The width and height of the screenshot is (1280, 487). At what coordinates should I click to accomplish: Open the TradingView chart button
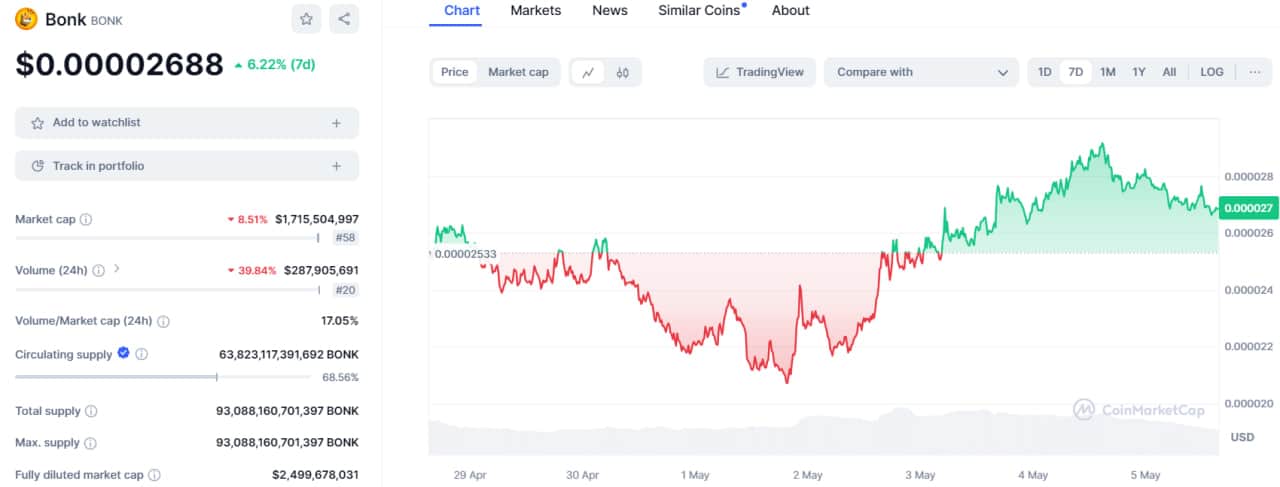click(760, 72)
